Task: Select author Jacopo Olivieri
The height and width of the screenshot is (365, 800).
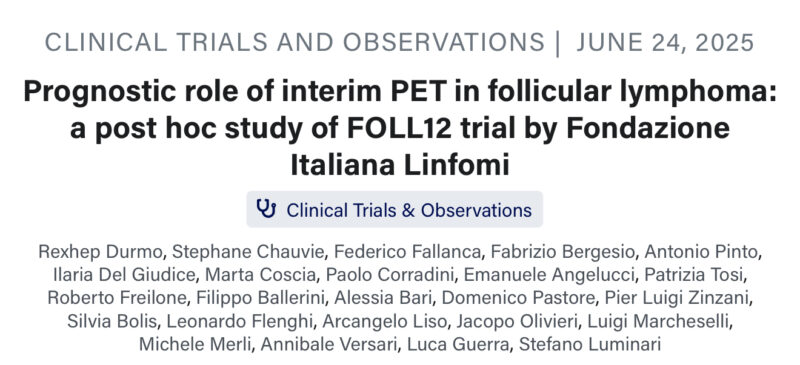Action: [x=517, y=321]
